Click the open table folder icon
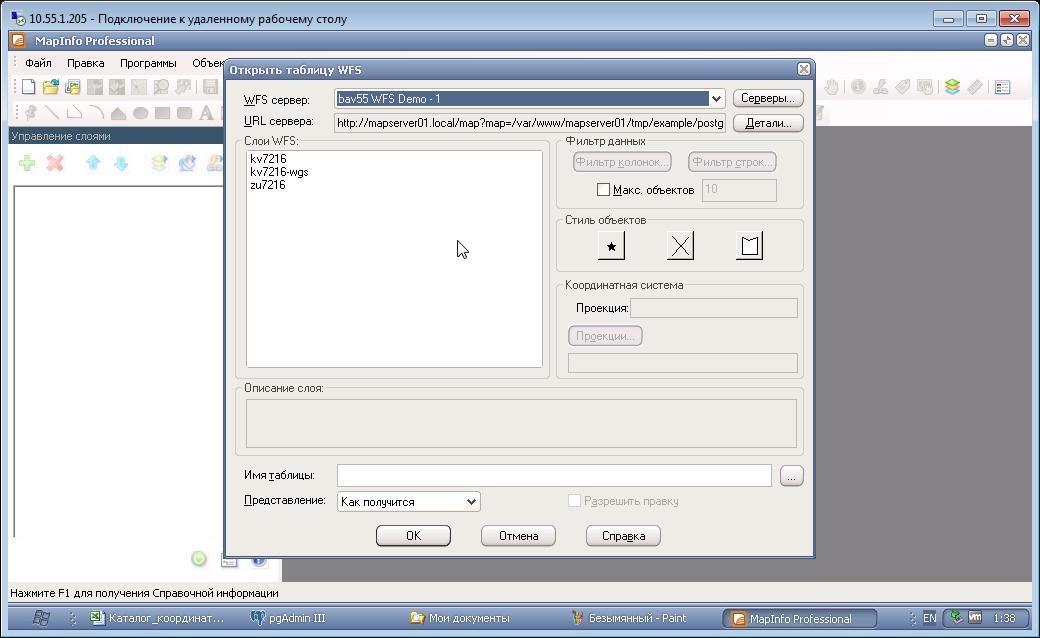The width and height of the screenshot is (1040, 638). tap(50, 87)
